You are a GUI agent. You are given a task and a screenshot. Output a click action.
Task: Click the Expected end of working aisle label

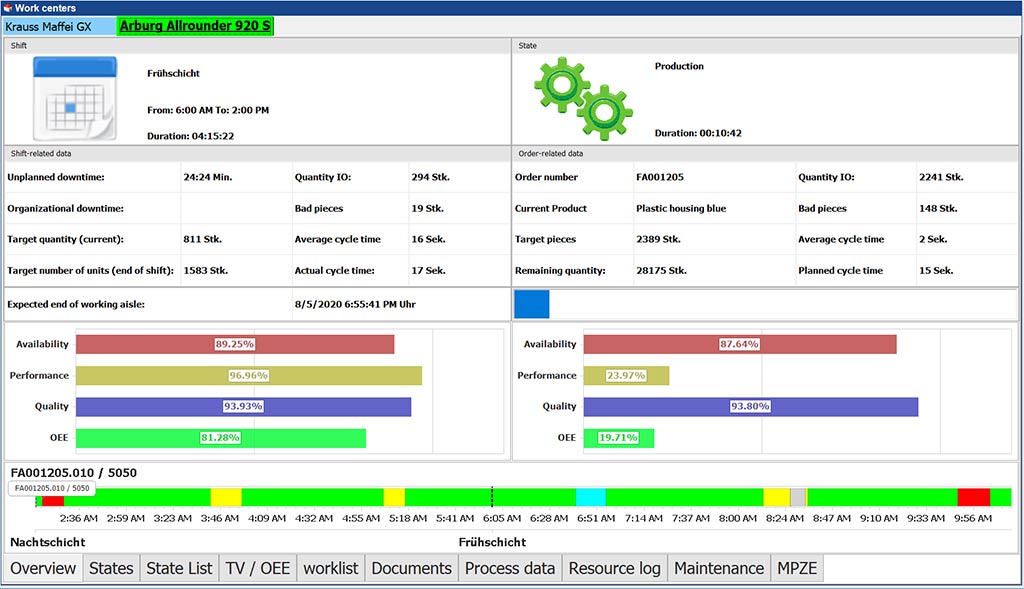tap(76, 304)
